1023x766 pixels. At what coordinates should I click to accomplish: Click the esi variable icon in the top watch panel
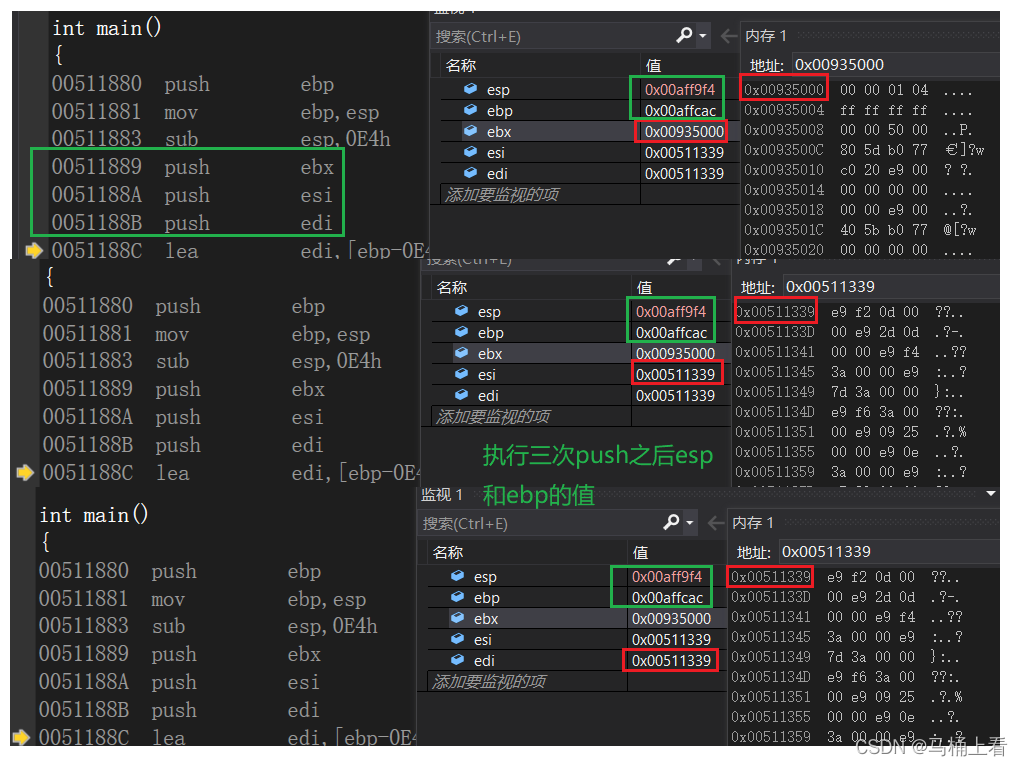470,151
